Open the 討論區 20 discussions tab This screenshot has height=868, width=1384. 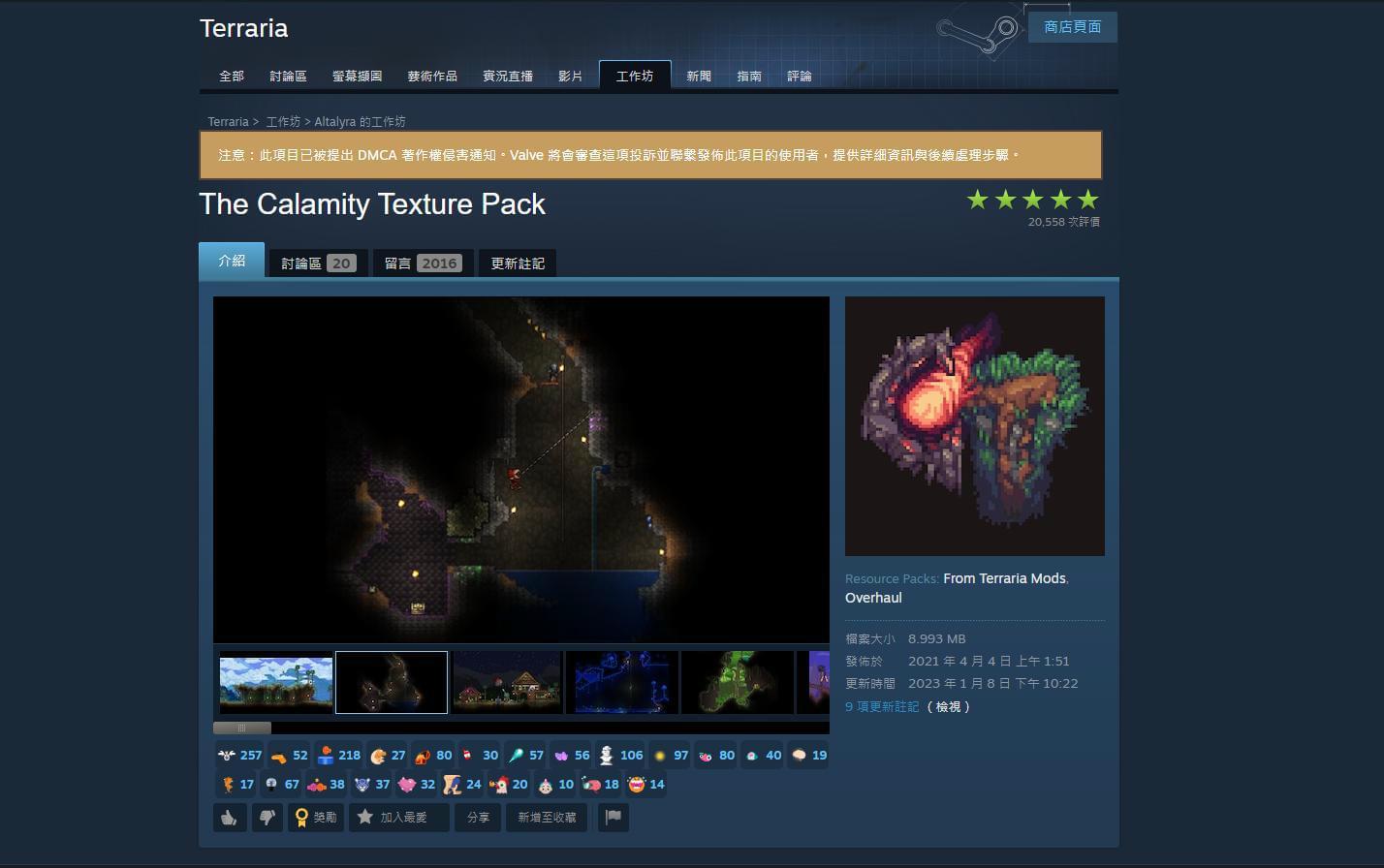pos(318,263)
